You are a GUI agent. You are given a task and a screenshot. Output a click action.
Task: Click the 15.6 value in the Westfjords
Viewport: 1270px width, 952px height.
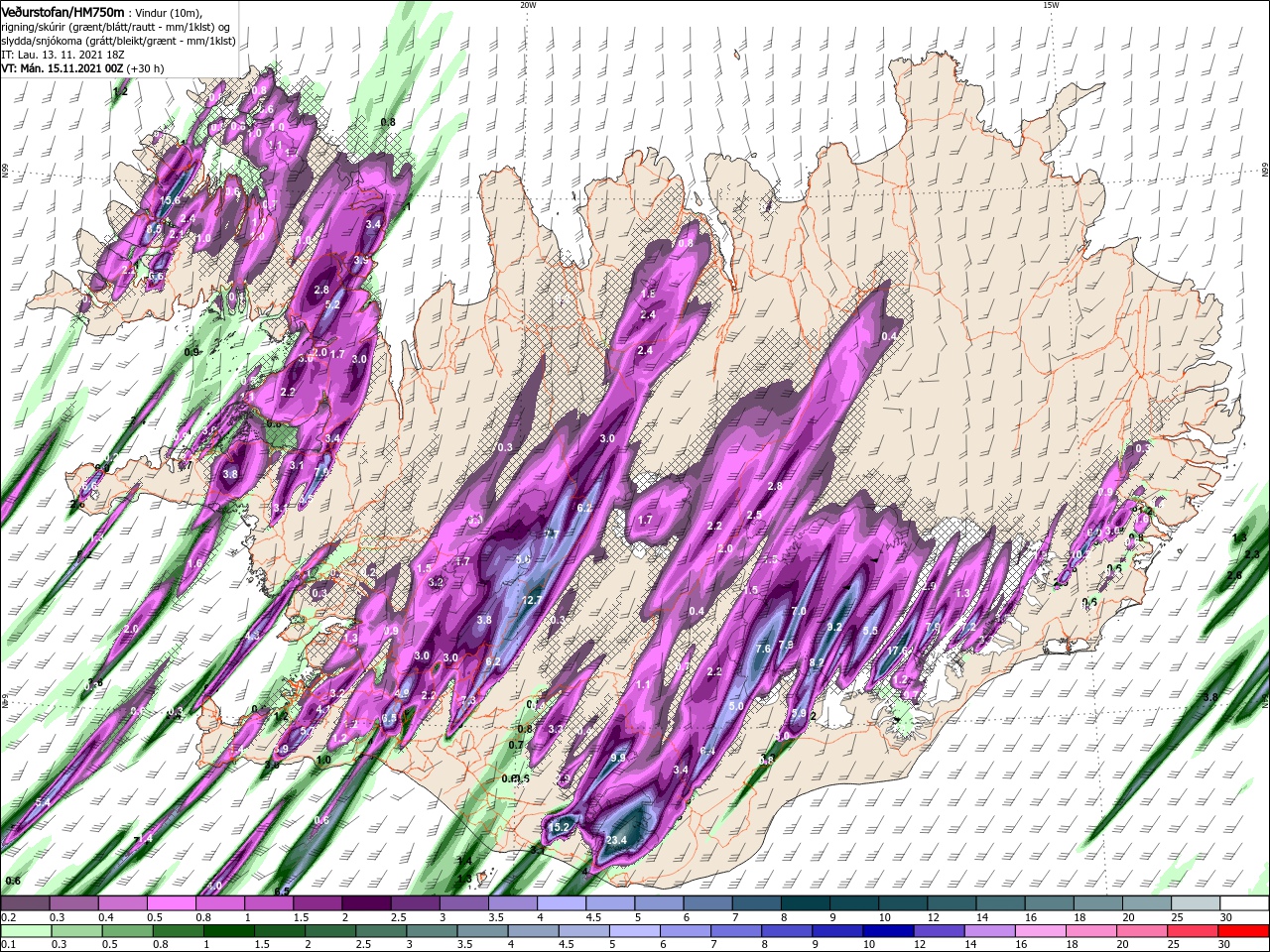(170, 200)
